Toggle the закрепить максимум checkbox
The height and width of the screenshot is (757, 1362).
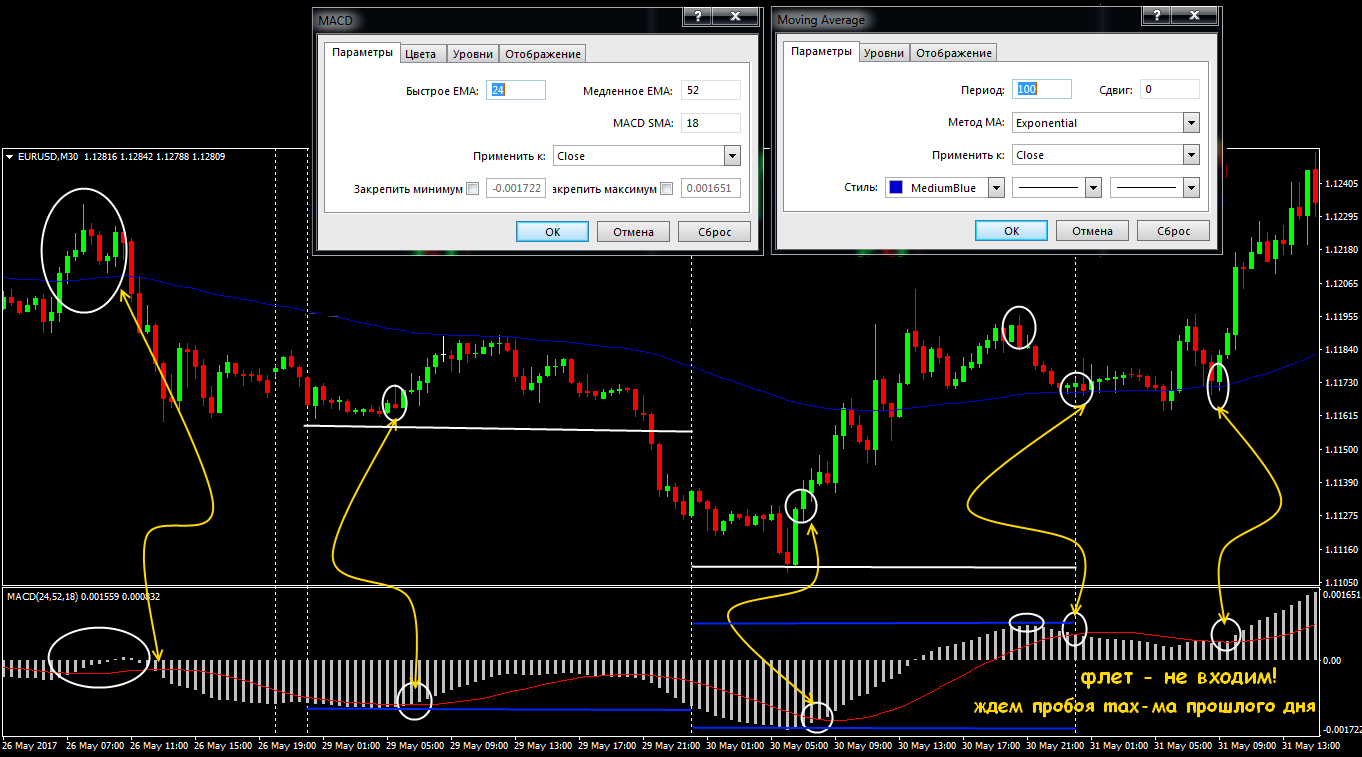667,189
